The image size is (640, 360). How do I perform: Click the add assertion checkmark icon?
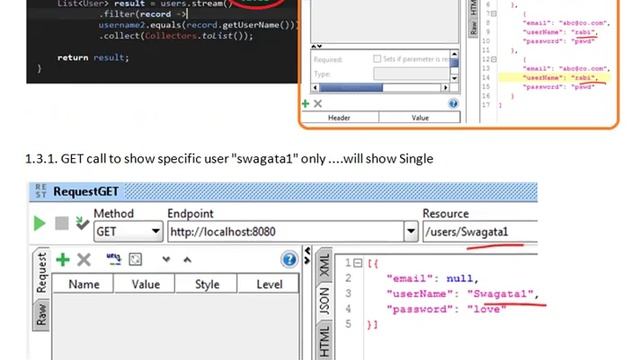82,223
